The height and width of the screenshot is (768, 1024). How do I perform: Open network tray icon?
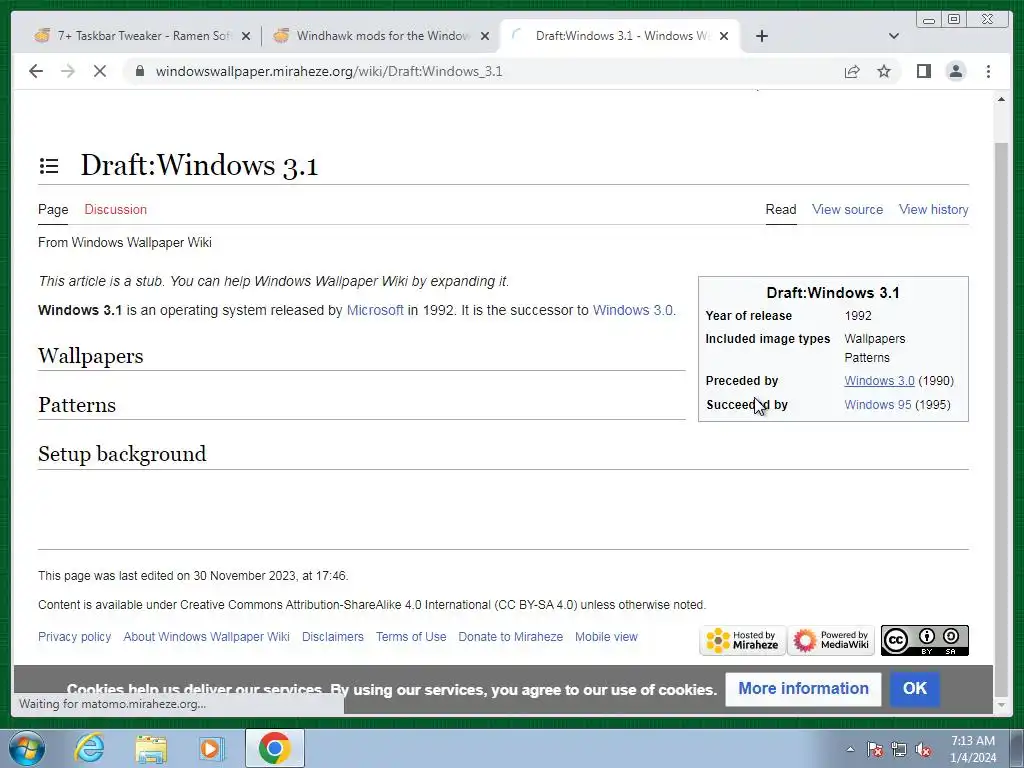tap(899, 749)
